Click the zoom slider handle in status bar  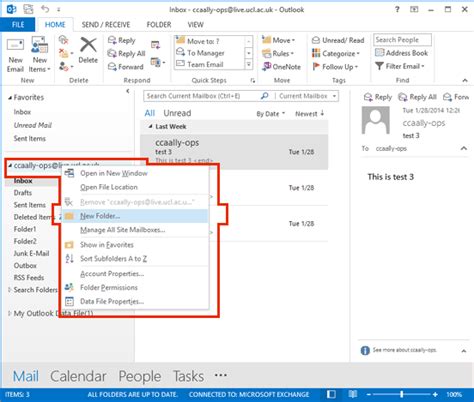click(402, 394)
